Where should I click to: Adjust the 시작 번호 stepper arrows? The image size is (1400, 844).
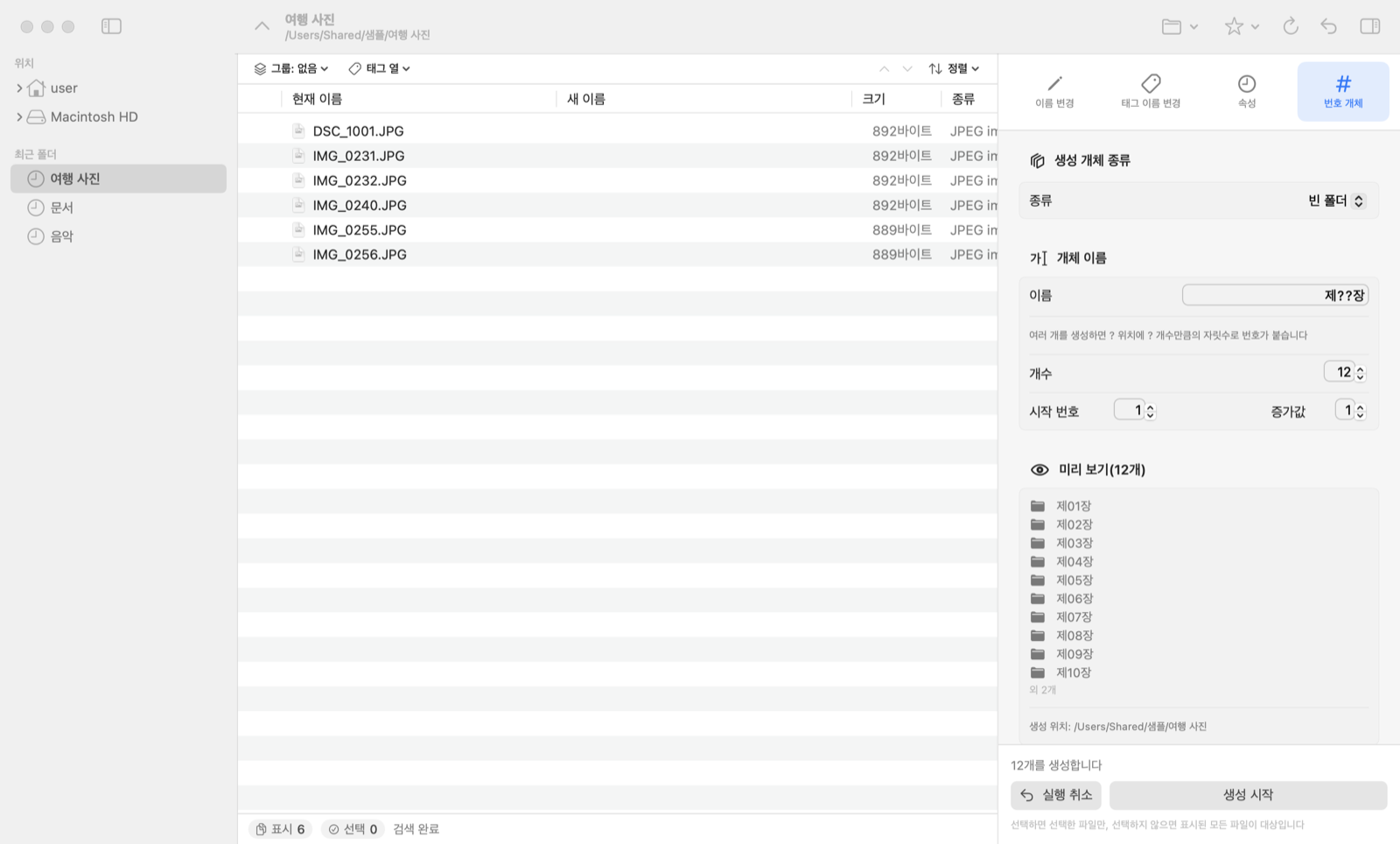1150,411
